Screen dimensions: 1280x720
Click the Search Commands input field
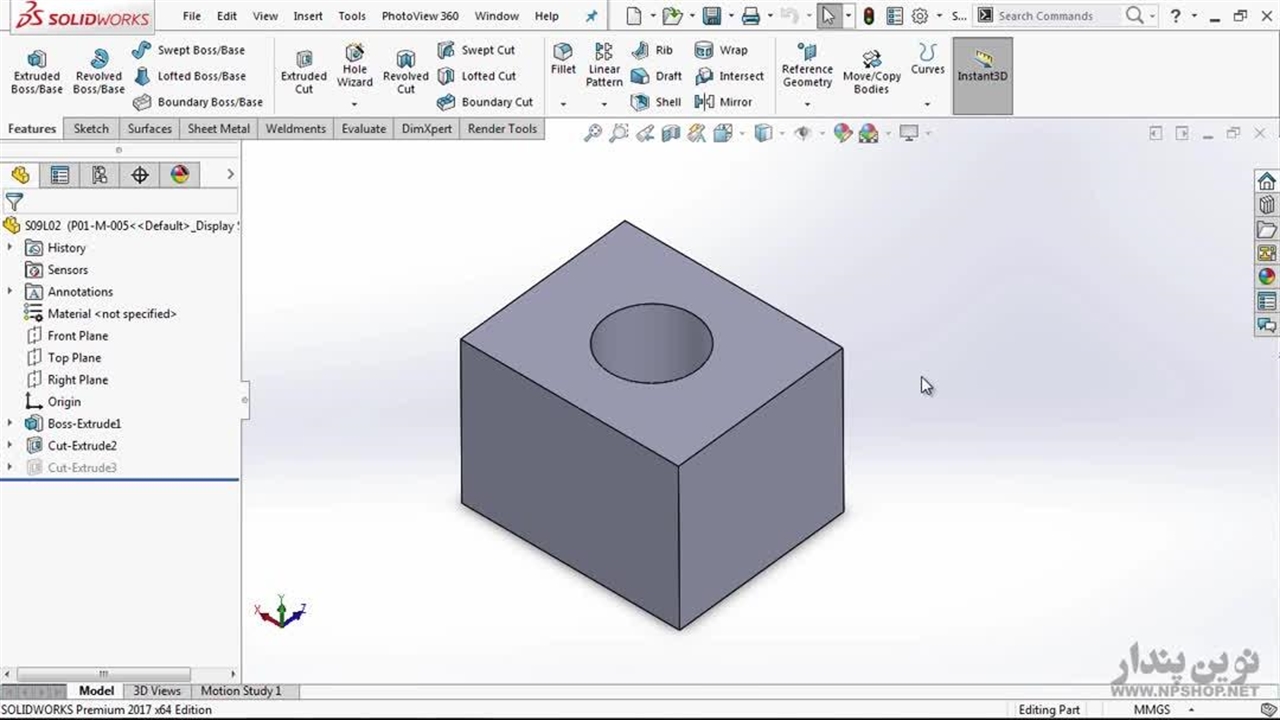[1058, 16]
